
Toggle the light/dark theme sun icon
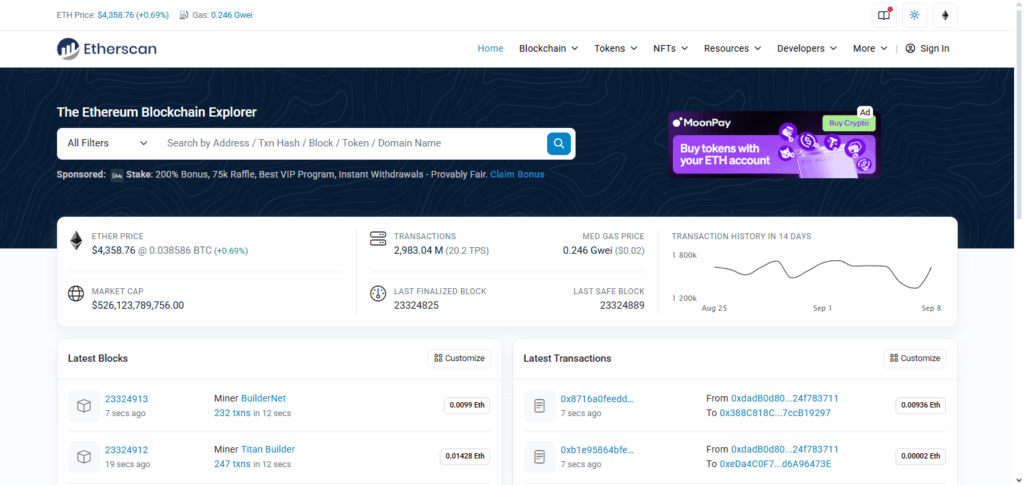914,15
